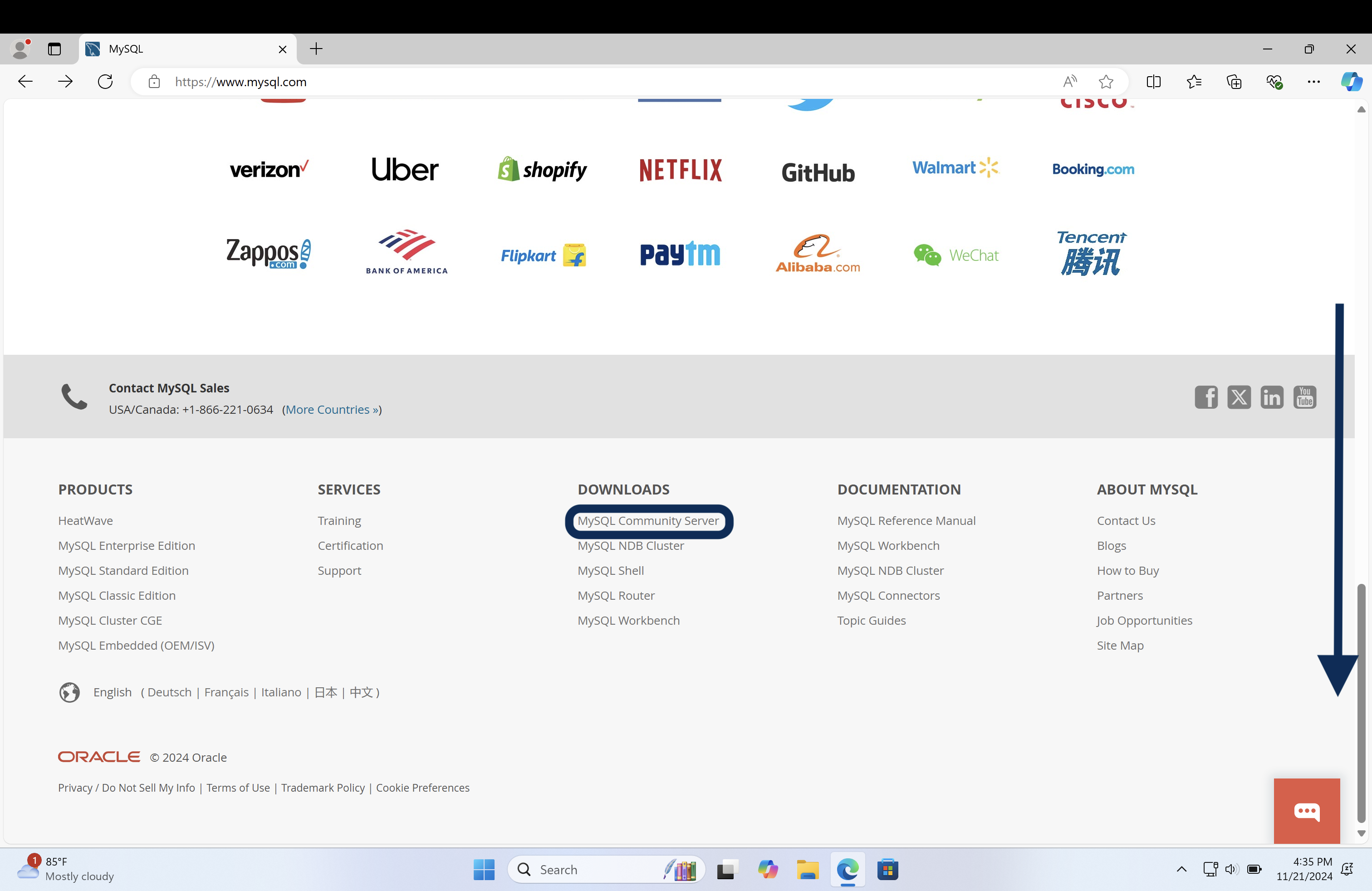Open Contact Us link
The image size is (1372, 891).
(1126, 520)
